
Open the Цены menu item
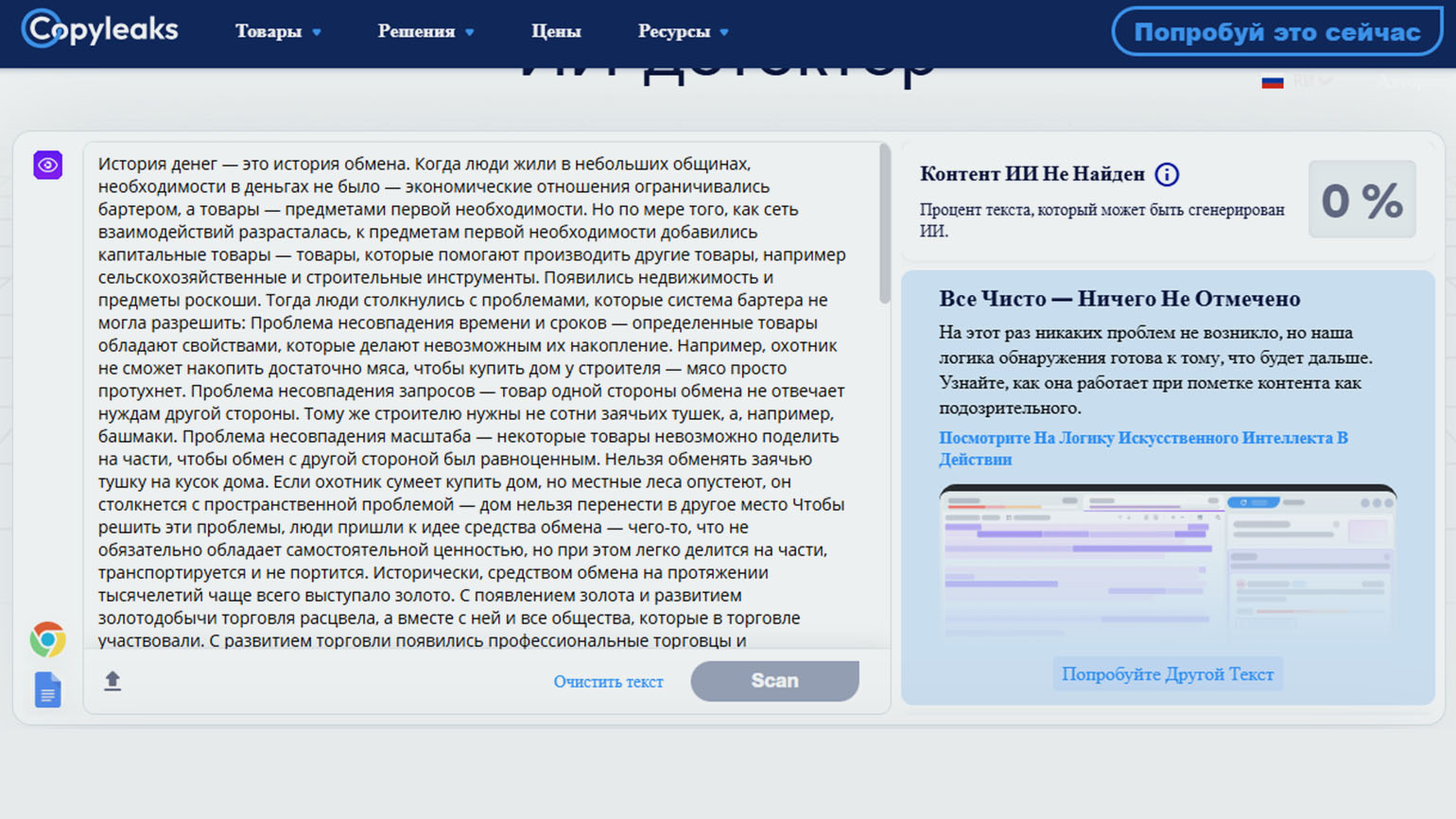pos(556,32)
